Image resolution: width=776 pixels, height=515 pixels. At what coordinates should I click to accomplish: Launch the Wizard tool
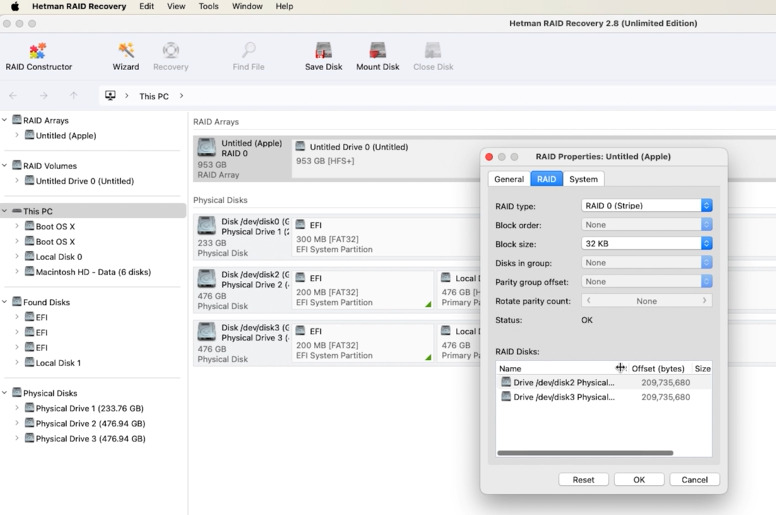(126, 57)
